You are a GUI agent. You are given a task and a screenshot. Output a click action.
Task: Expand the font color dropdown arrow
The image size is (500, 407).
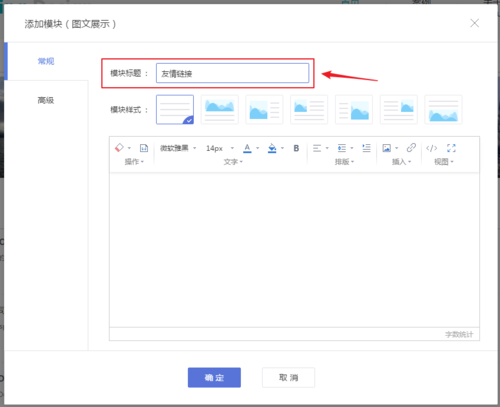click(x=257, y=148)
